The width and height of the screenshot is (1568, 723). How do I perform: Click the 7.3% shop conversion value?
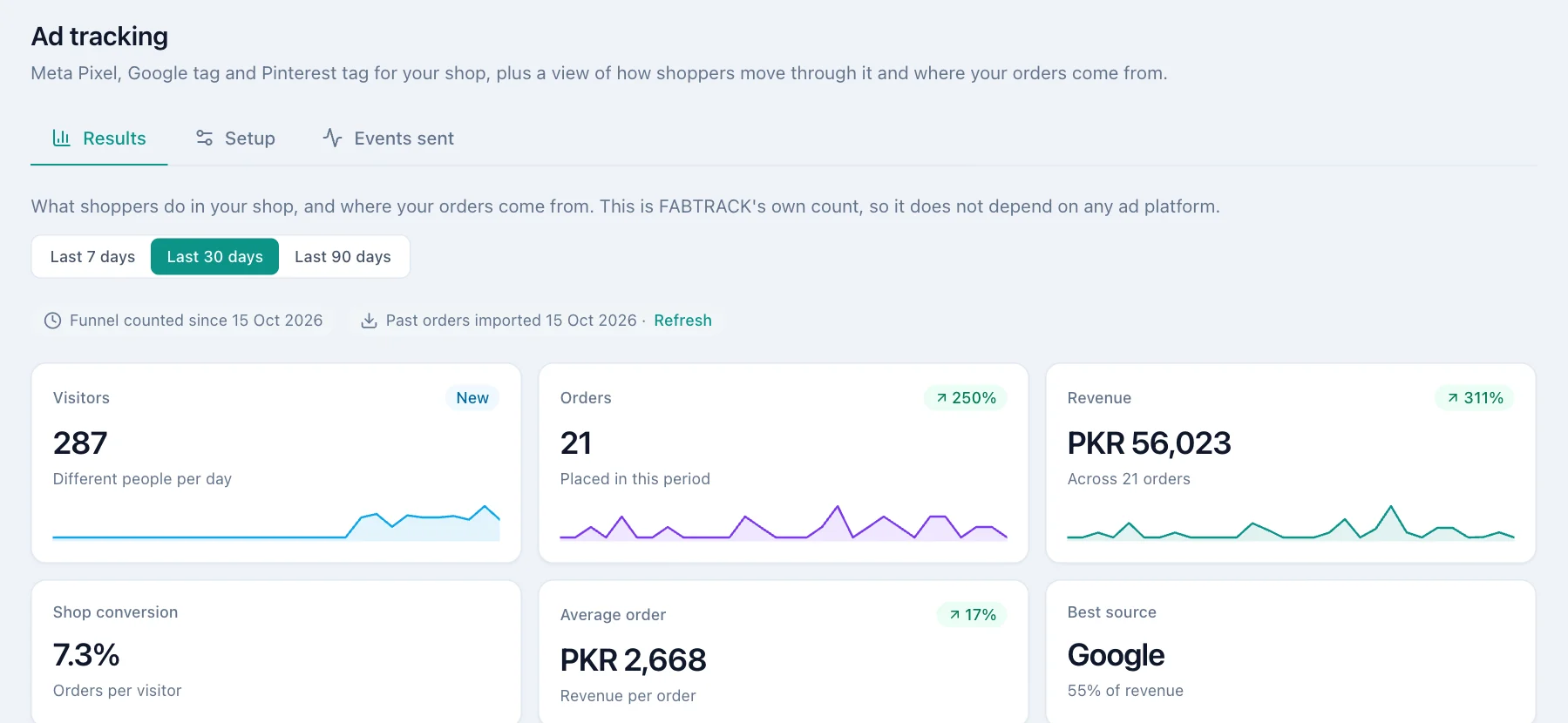tap(86, 655)
